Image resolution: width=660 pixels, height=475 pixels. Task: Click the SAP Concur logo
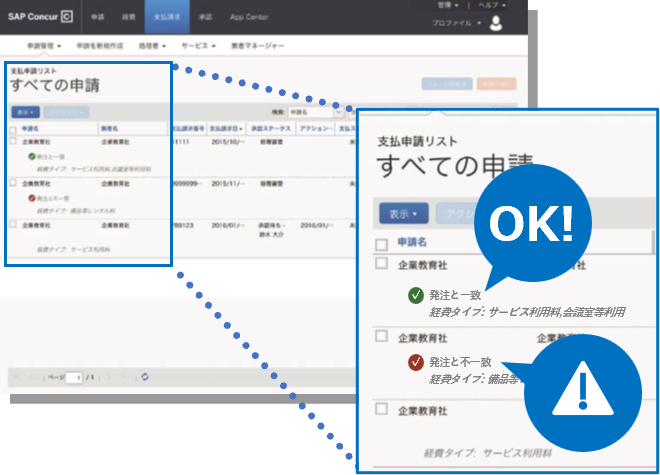40,17
